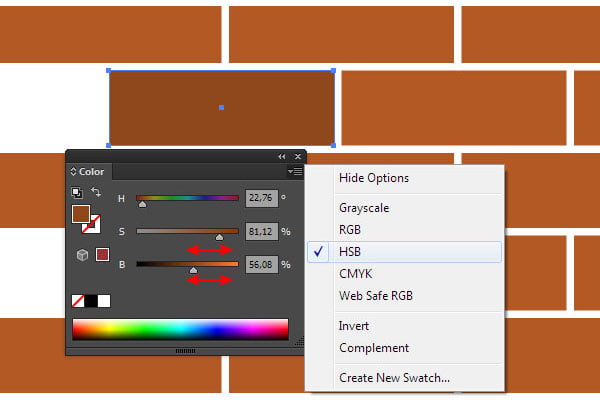Click the top-right anchor of selected brick
This screenshot has width=600, height=413.
pos(334,71)
